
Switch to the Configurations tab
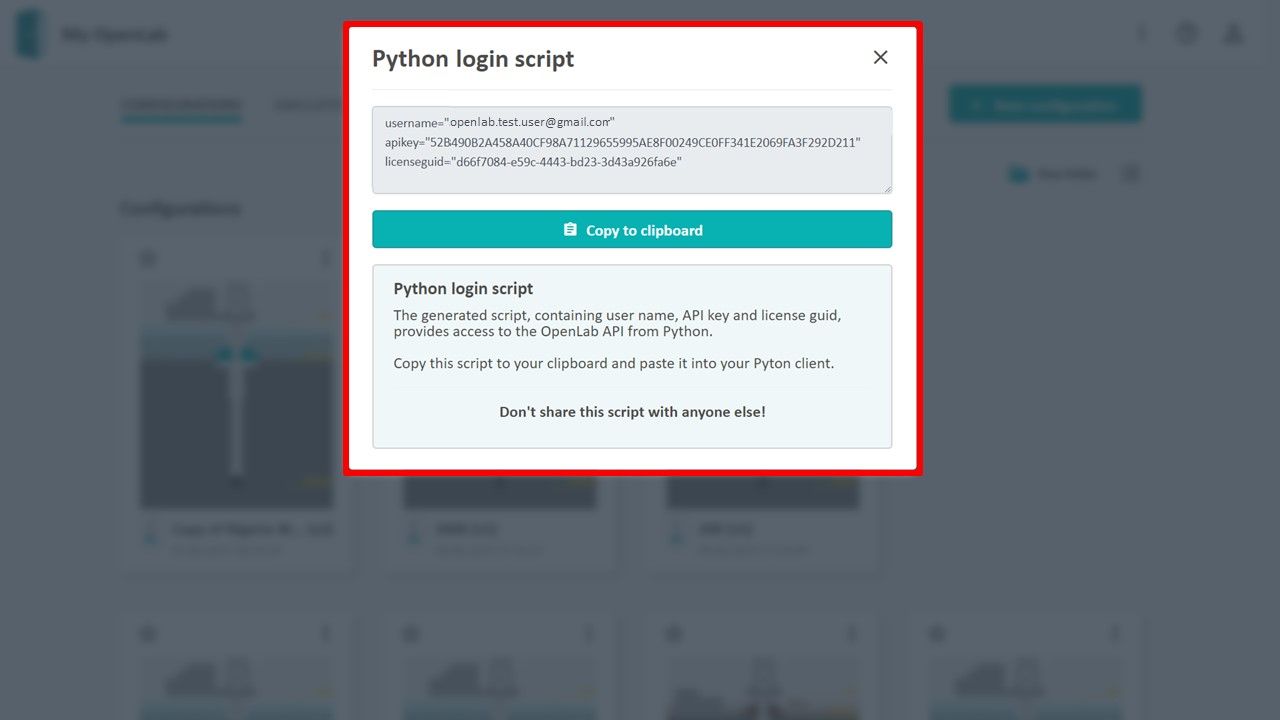click(181, 105)
